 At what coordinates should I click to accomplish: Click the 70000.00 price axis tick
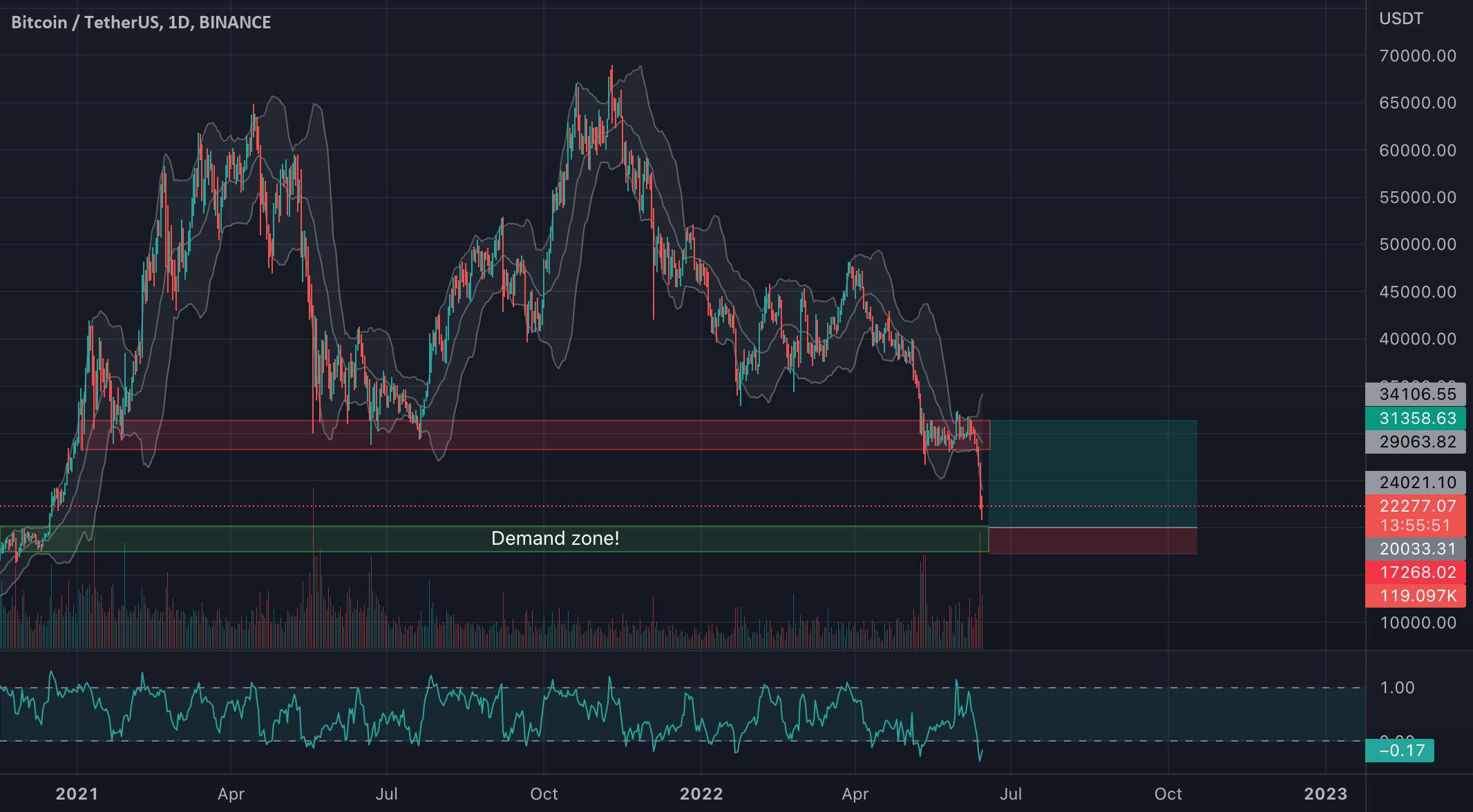click(1418, 56)
